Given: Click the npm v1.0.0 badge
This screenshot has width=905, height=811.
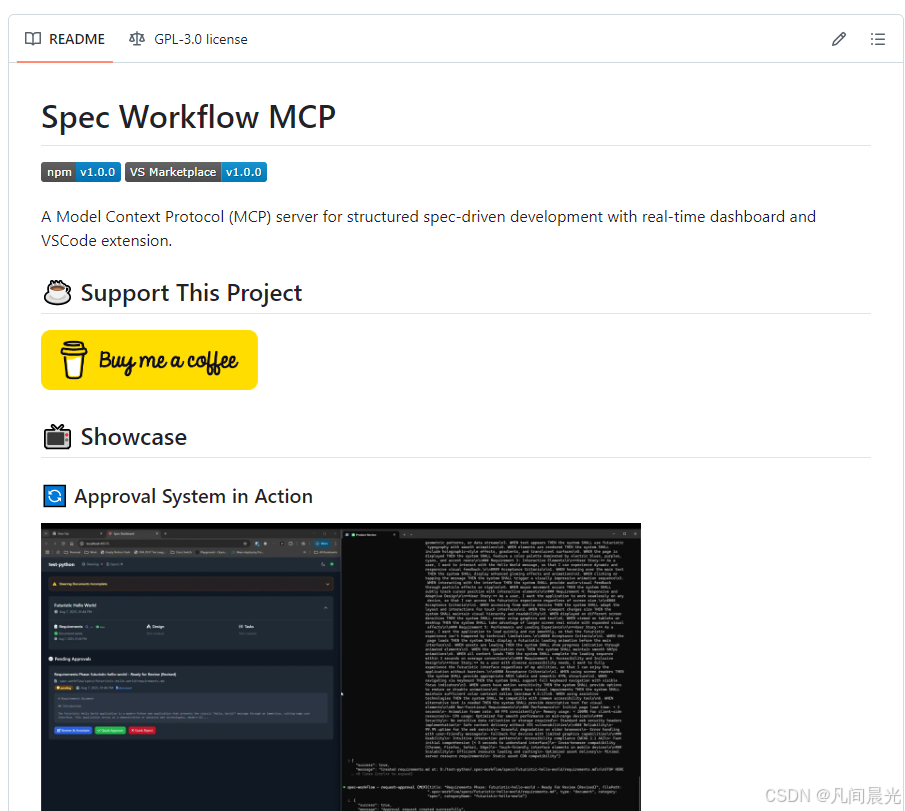Looking at the screenshot, I should (81, 172).
